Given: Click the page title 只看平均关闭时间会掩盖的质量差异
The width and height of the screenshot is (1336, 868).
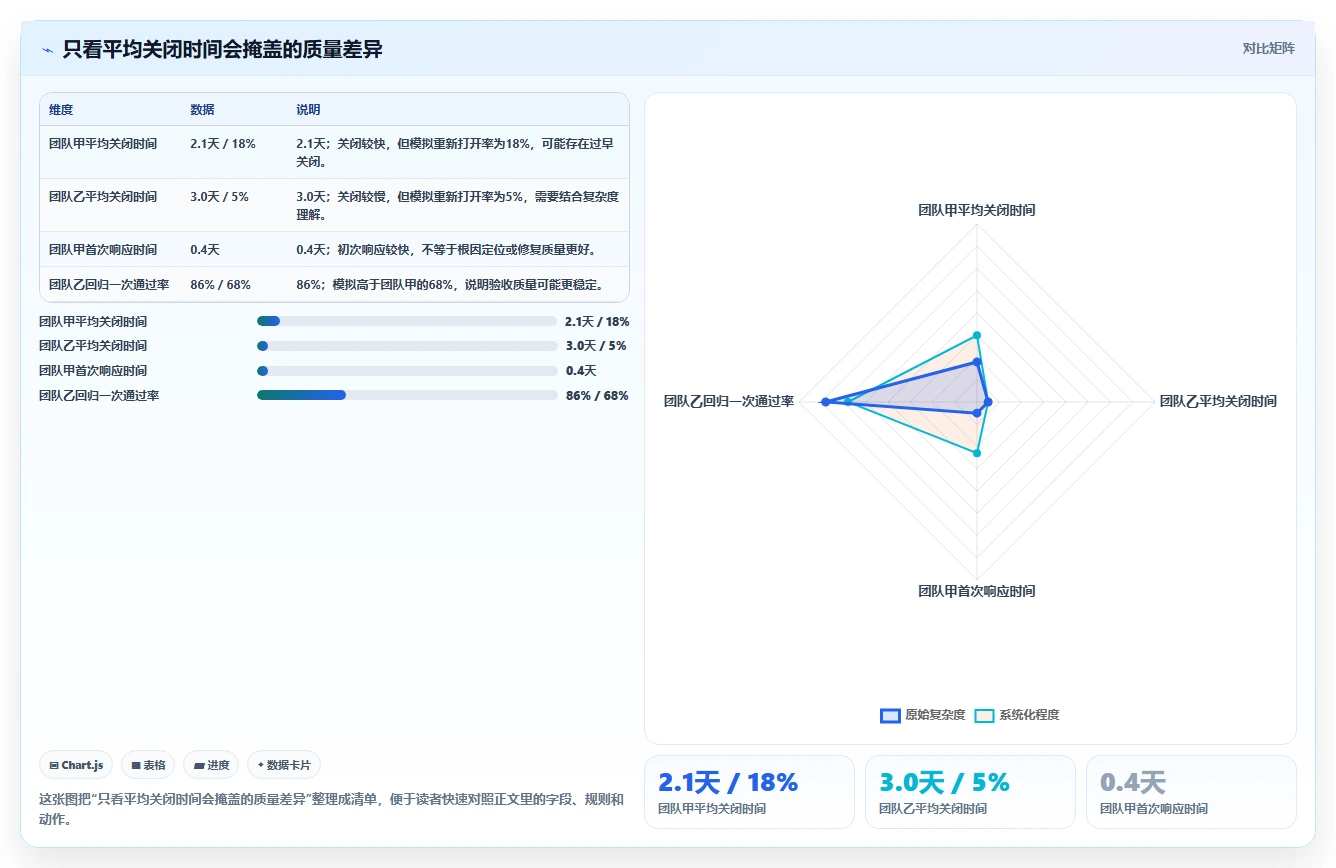Looking at the screenshot, I should point(222,49).
